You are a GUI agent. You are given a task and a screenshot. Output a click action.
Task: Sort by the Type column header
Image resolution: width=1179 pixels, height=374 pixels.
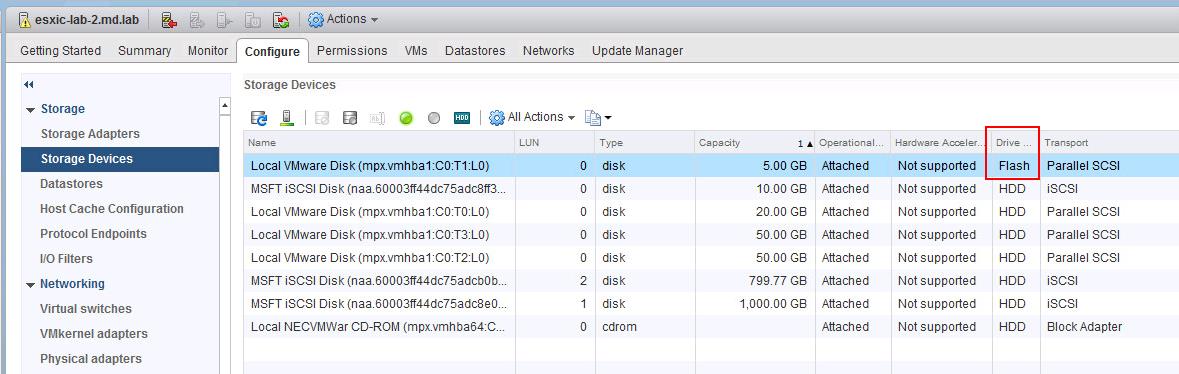[644, 142]
